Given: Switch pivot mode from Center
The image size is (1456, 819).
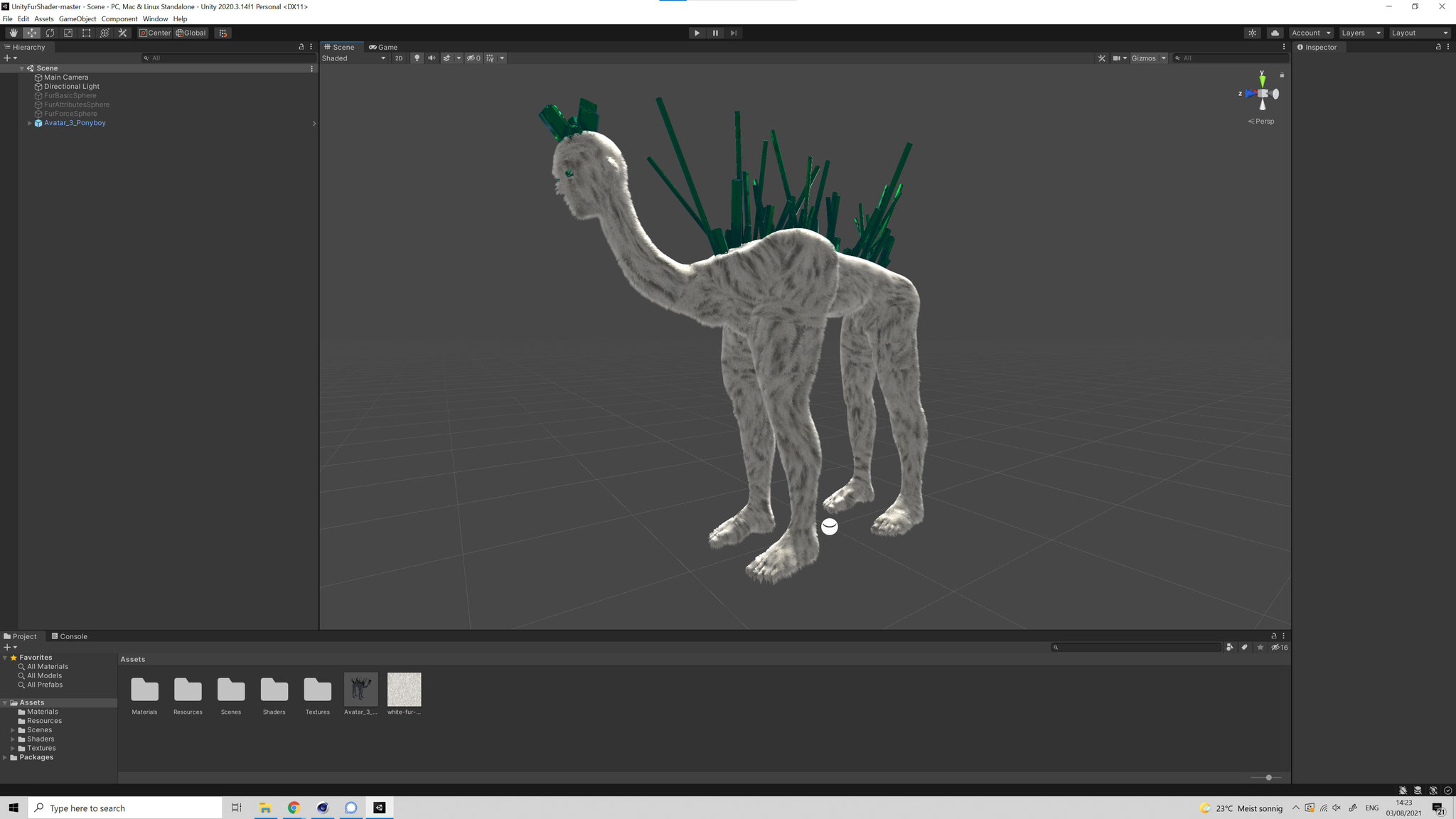Looking at the screenshot, I should 156,33.
